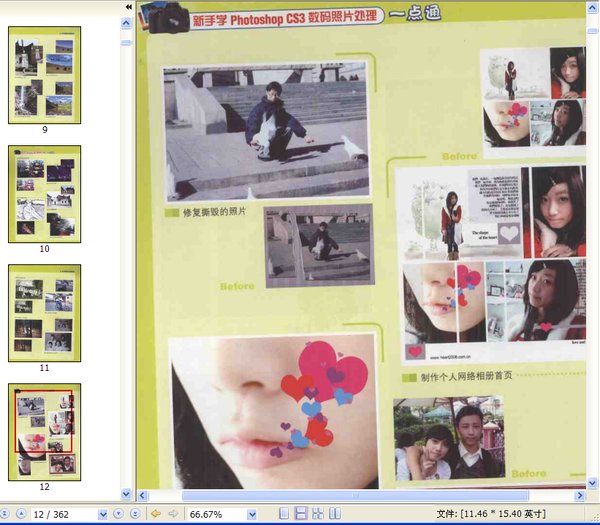Open page 10 thumbnail

(45, 194)
